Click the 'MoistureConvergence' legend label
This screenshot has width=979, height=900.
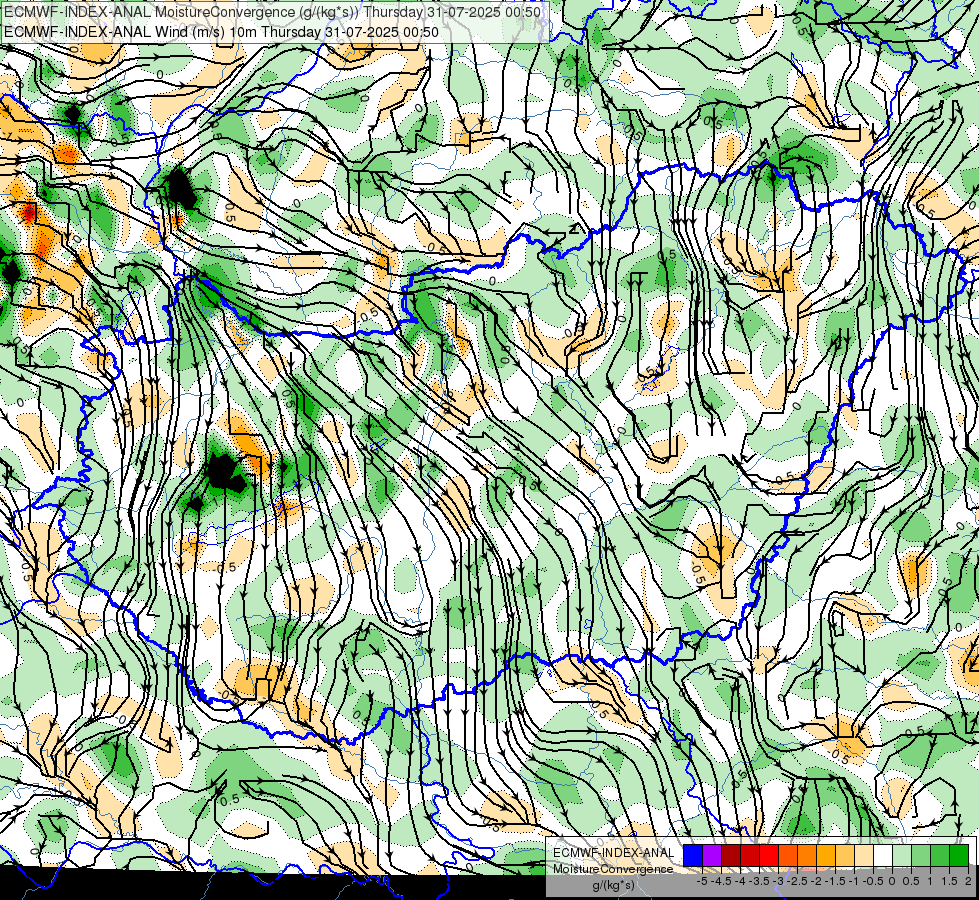pos(613,869)
